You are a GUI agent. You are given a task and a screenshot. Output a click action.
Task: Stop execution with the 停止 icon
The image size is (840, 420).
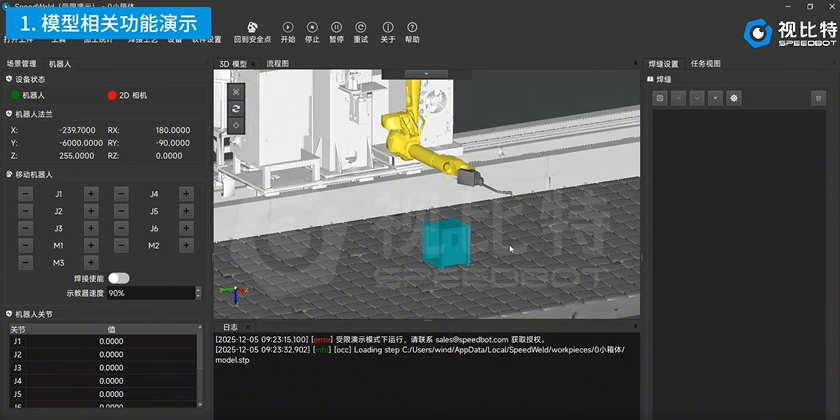tap(312, 27)
